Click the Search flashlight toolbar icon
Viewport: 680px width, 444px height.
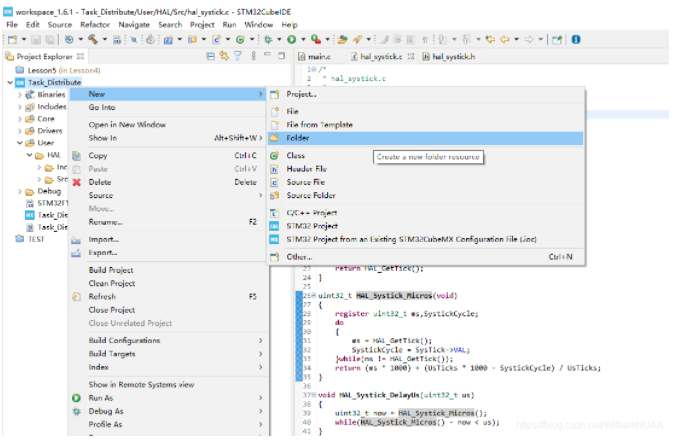357,39
